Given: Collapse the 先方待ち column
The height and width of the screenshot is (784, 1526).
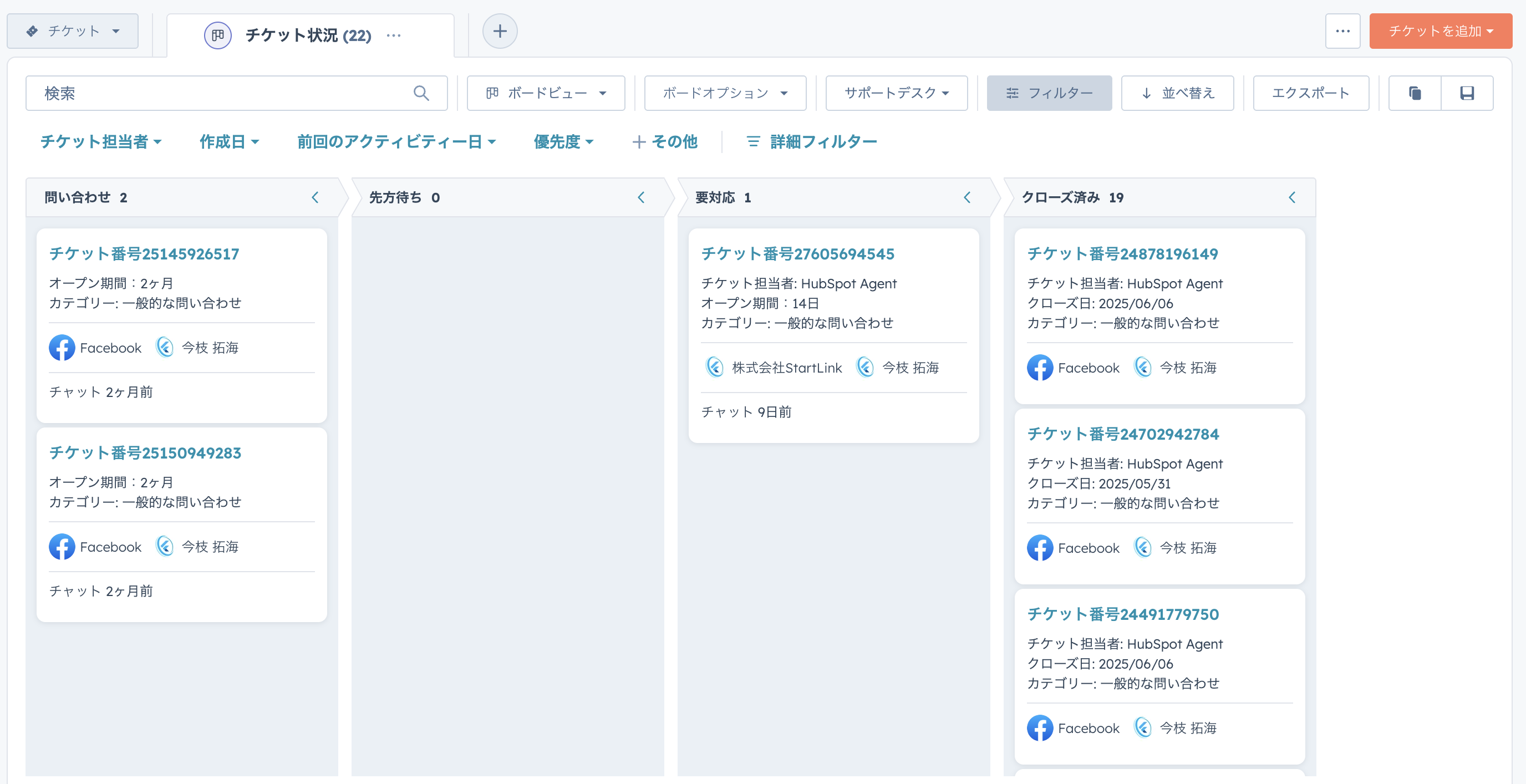Looking at the screenshot, I should click(x=641, y=197).
